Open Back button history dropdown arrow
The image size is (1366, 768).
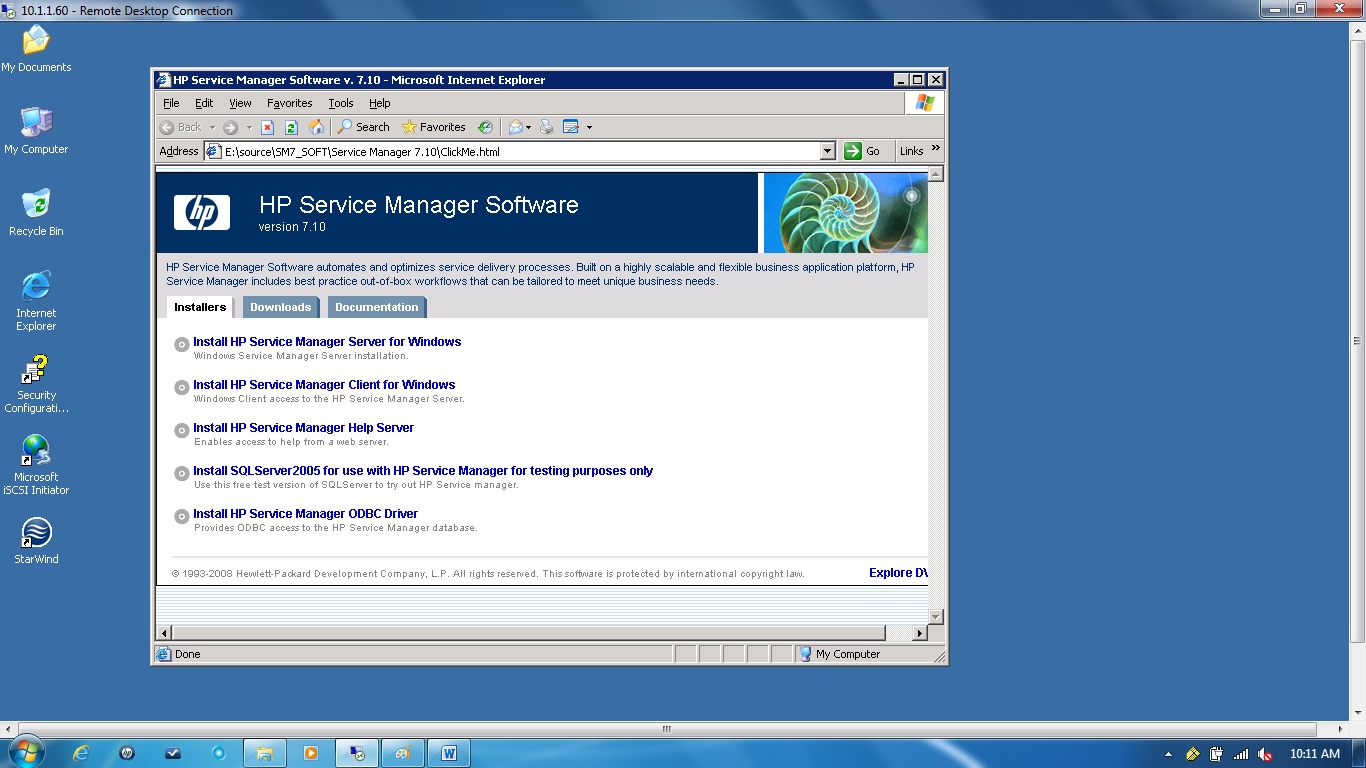pos(210,127)
